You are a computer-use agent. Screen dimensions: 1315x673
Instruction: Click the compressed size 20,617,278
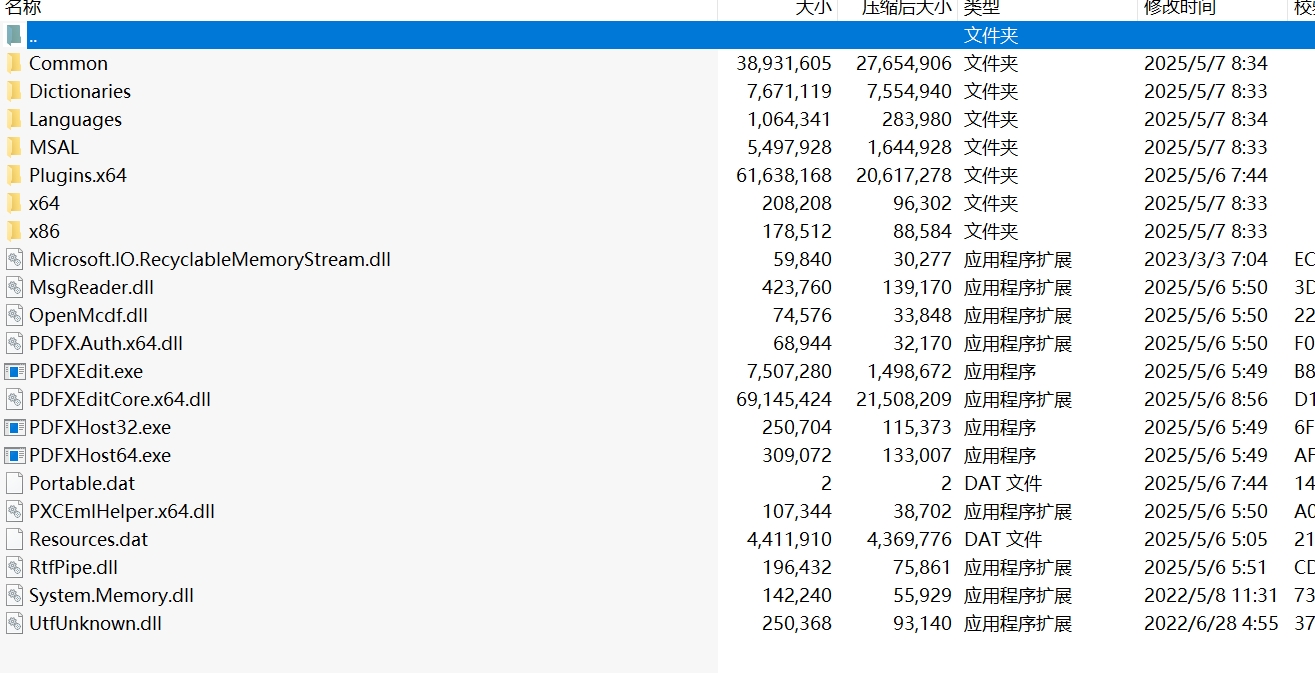point(904,175)
